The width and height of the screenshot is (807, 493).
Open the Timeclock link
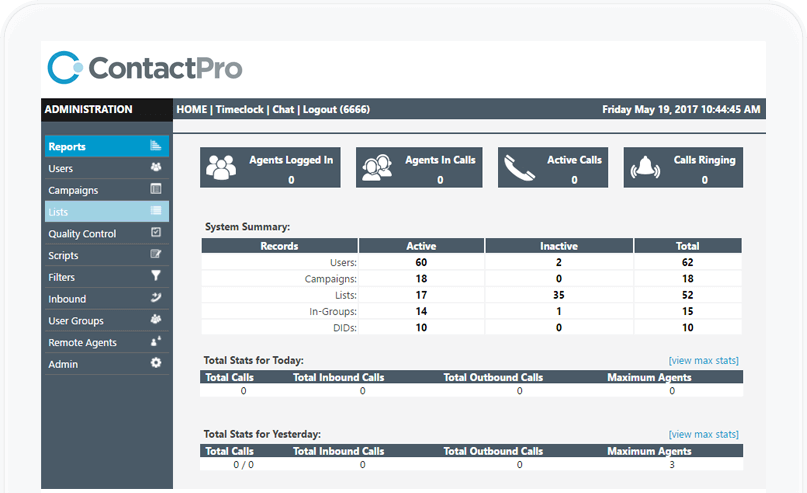(239, 109)
